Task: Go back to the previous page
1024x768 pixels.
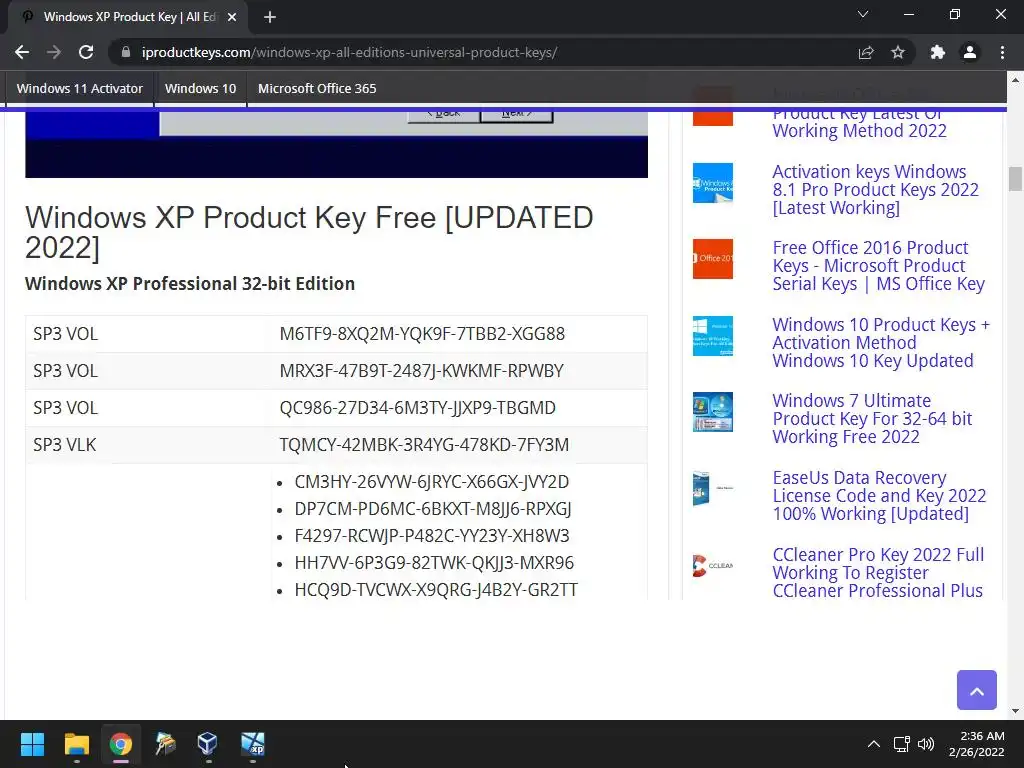Action: coord(22,52)
